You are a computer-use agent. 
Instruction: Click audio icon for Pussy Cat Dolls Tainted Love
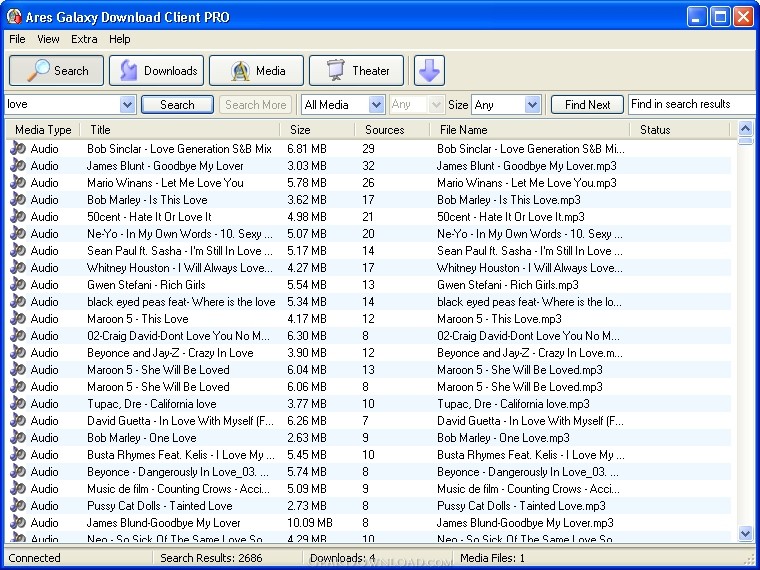click(18, 505)
